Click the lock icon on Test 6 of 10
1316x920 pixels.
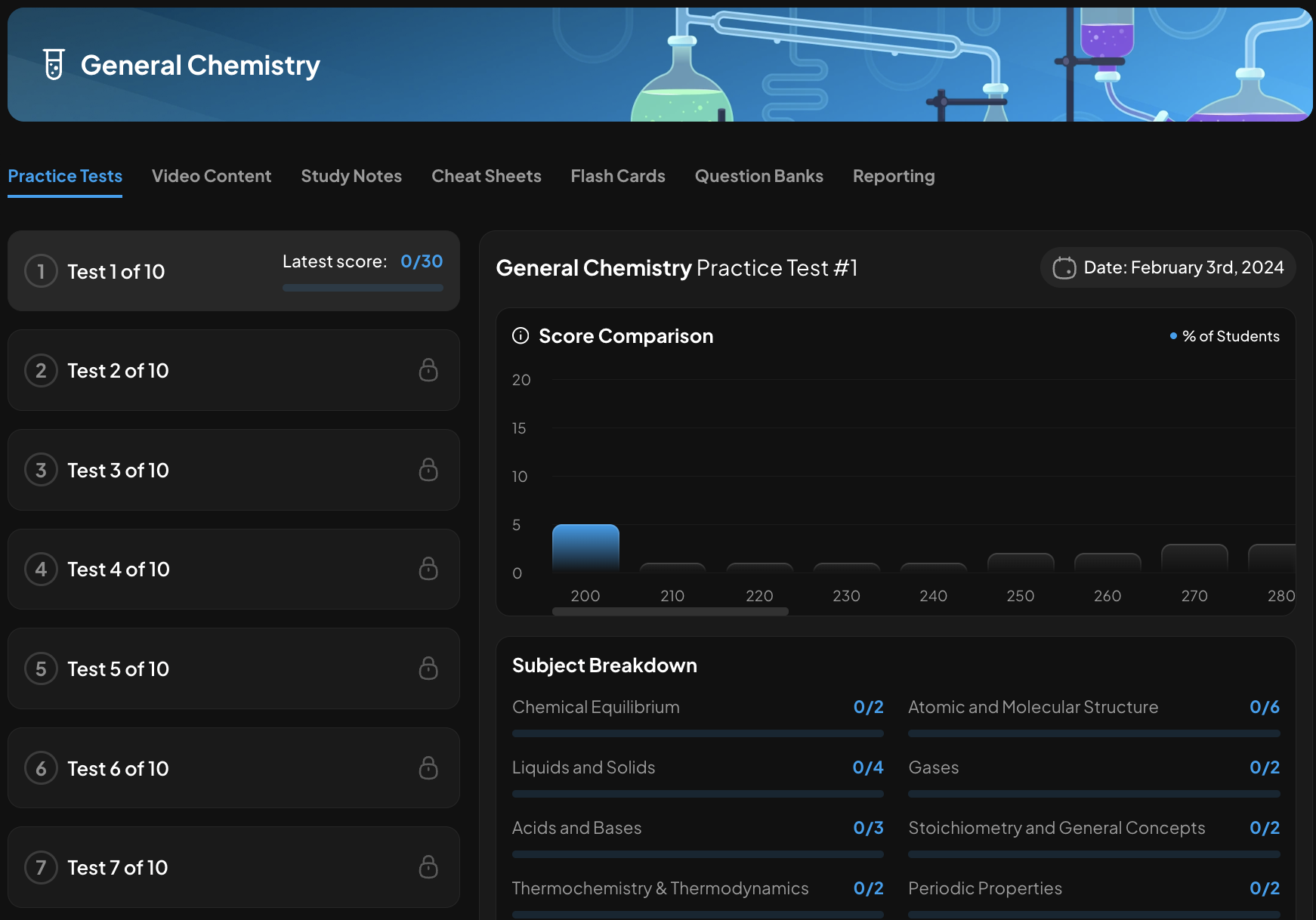pos(428,768)
